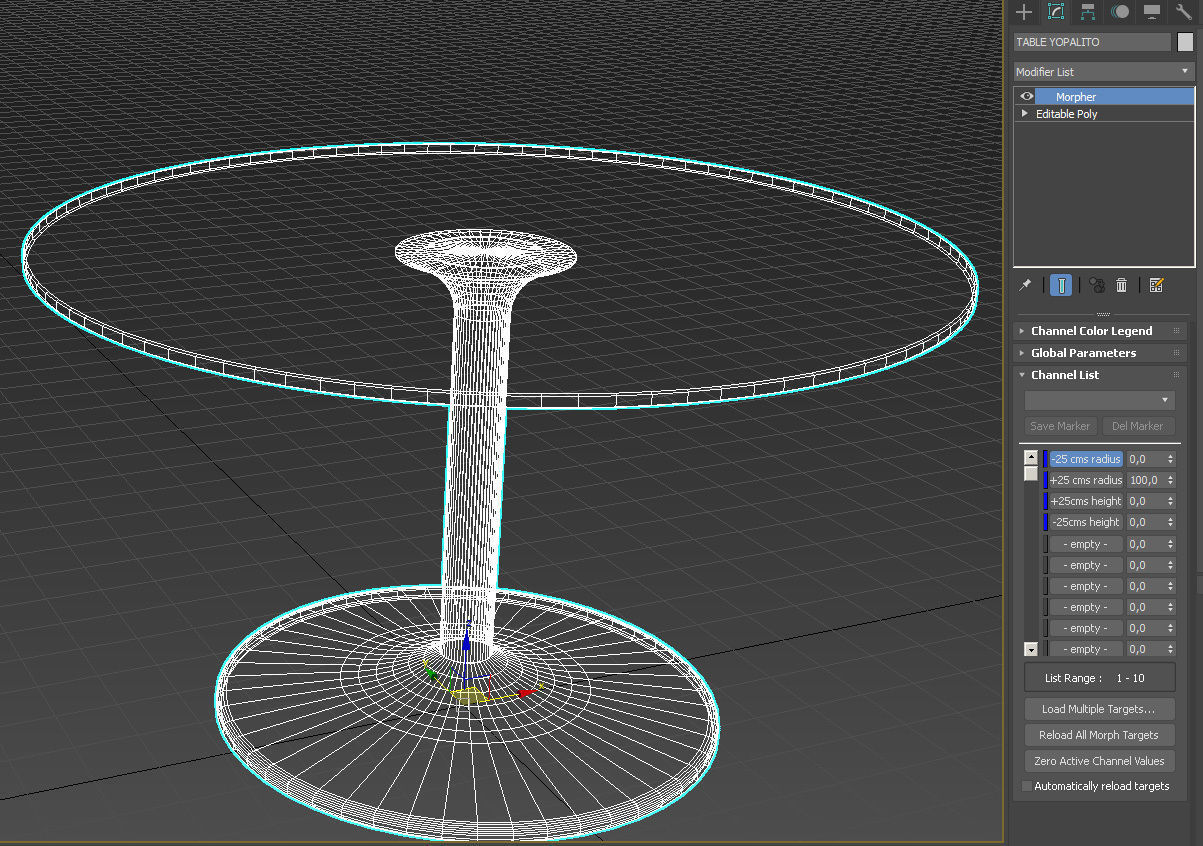This screenshot has width=1203, height=846.
Task: Open the Display panel tab
Action: [1152, 12]
